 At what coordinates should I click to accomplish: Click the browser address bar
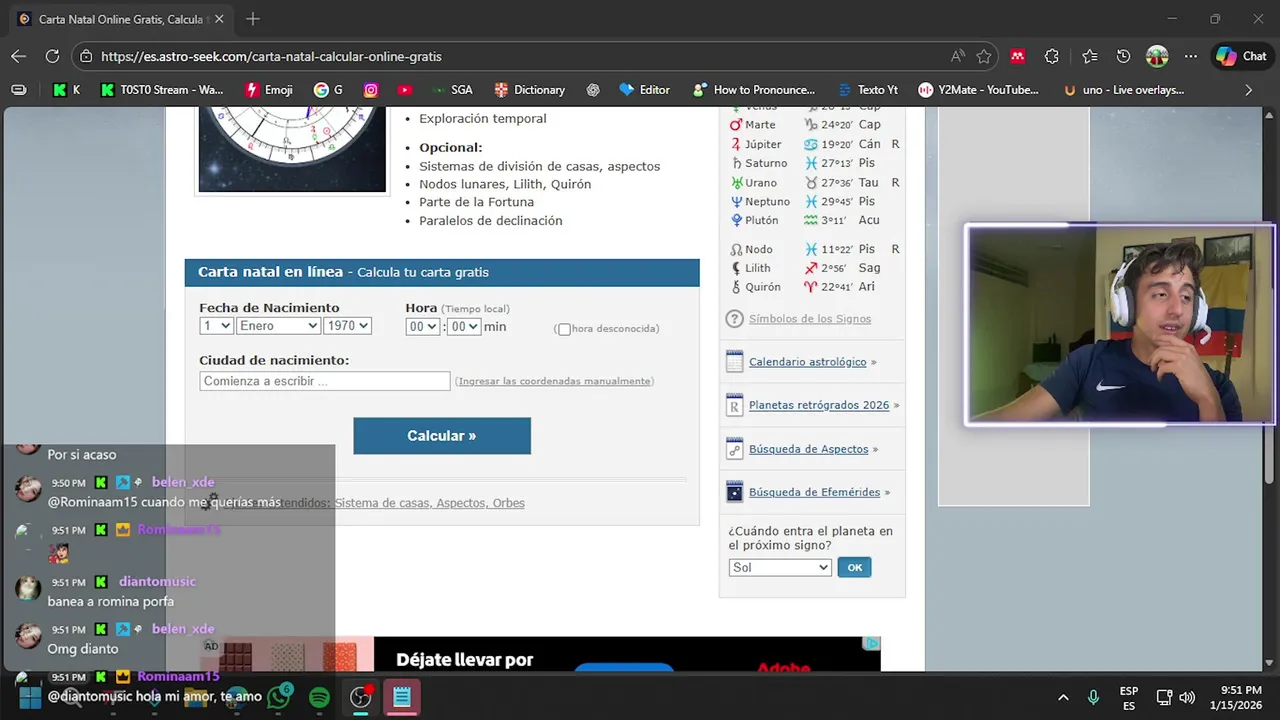(520, 57)
